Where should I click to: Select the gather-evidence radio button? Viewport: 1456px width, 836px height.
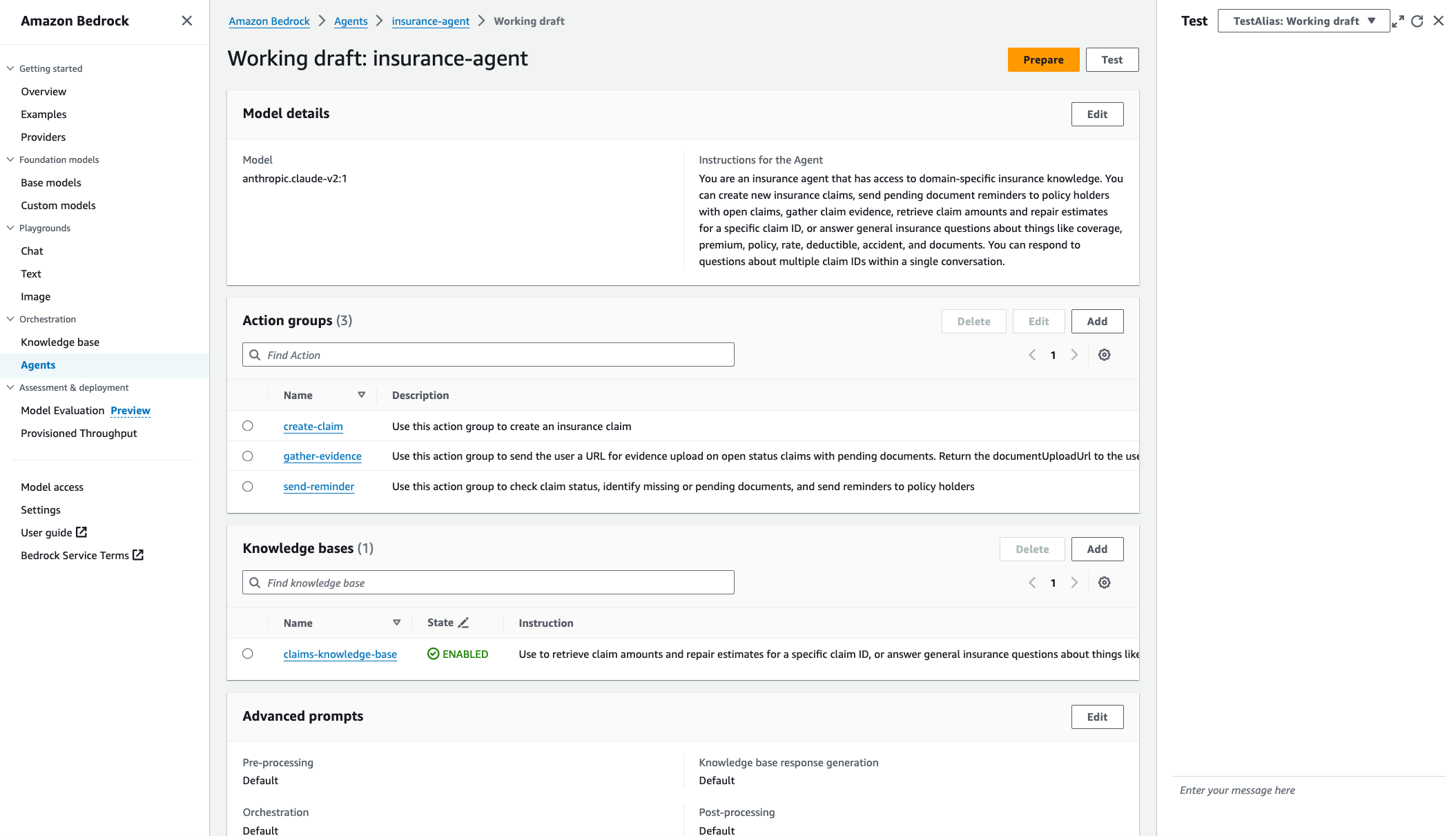click(x=248, y=456)
